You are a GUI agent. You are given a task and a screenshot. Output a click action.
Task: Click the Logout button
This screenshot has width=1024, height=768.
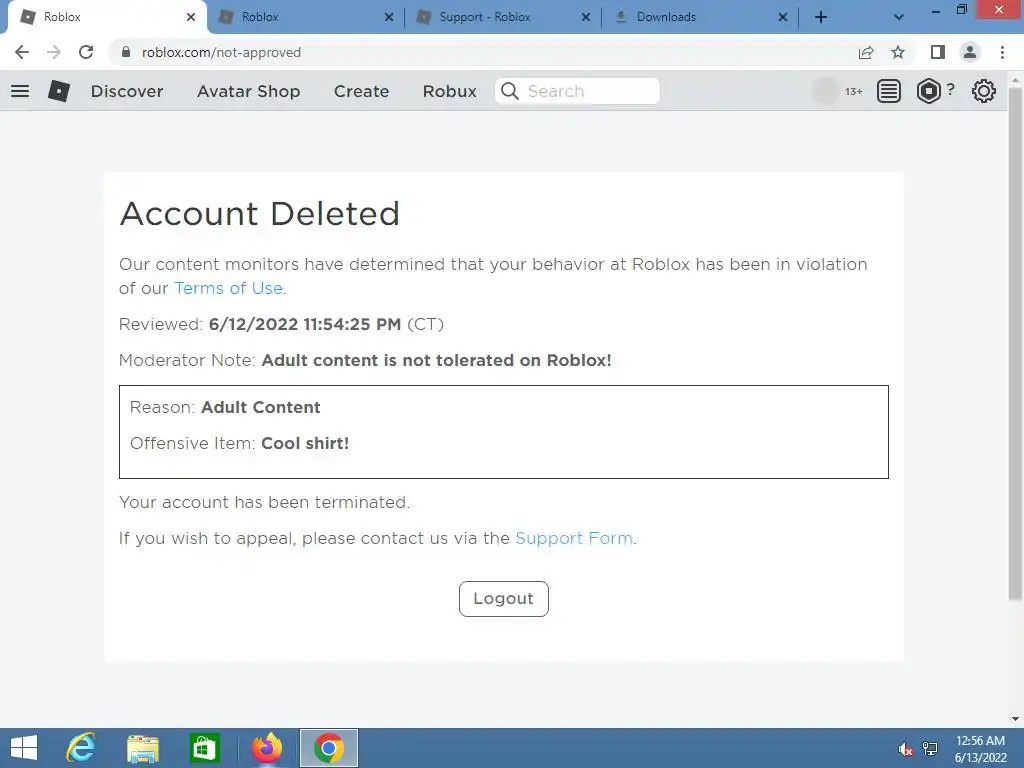[504, 599]
